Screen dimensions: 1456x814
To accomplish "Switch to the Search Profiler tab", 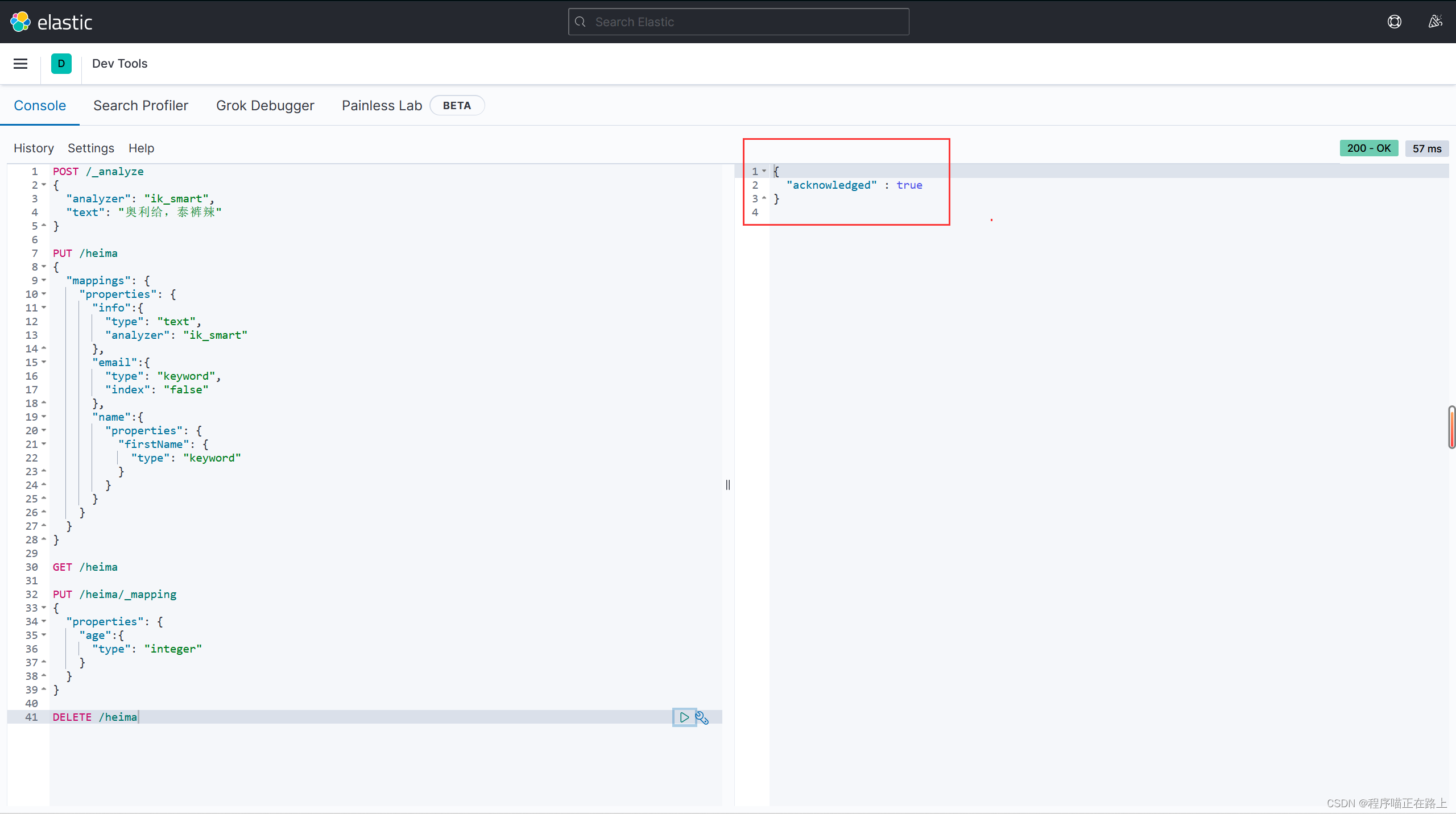I will [x=140, y=106].
